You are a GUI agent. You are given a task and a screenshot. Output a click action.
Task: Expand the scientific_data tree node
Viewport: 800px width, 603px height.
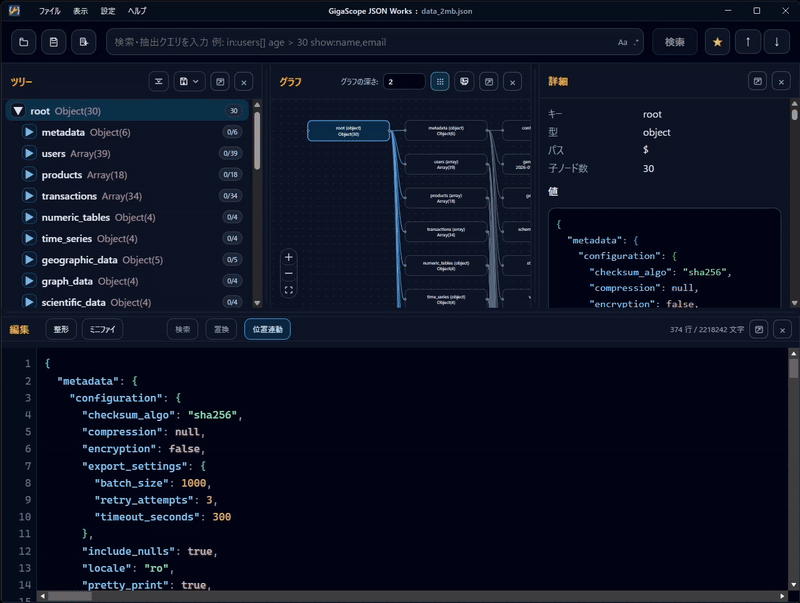click(29, 303)
